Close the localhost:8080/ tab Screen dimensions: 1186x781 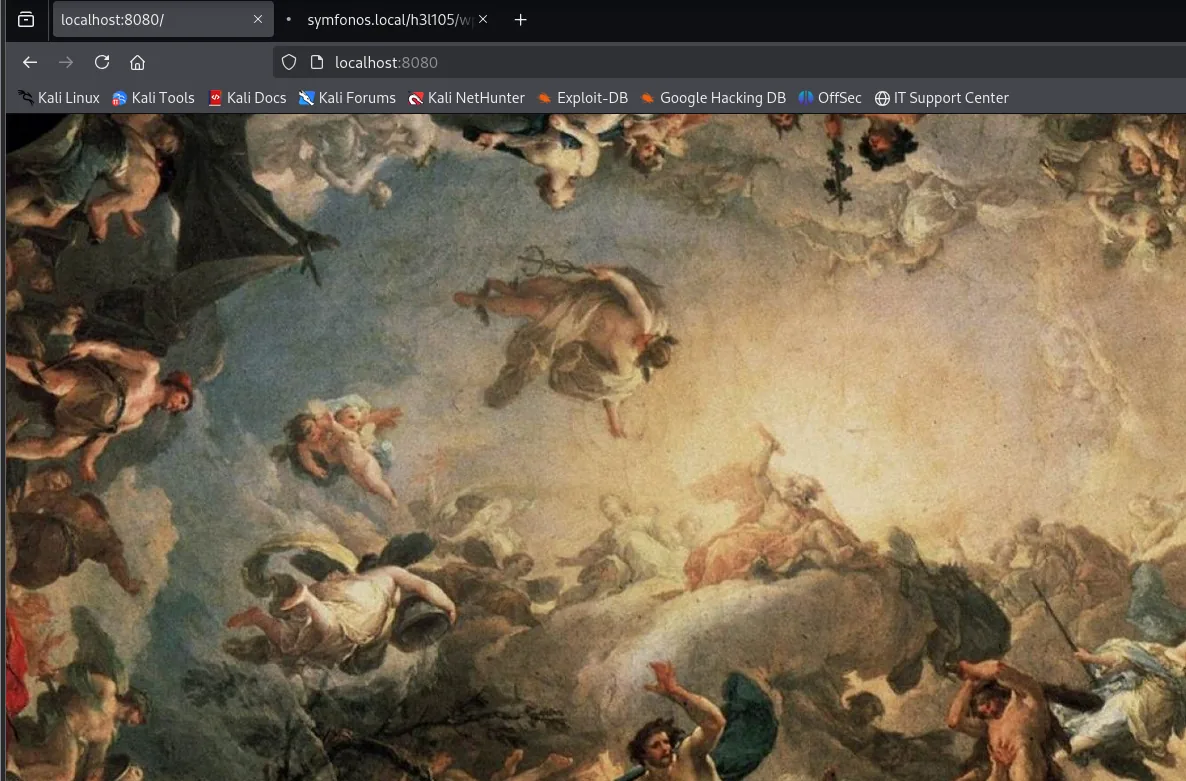point(258,20)
